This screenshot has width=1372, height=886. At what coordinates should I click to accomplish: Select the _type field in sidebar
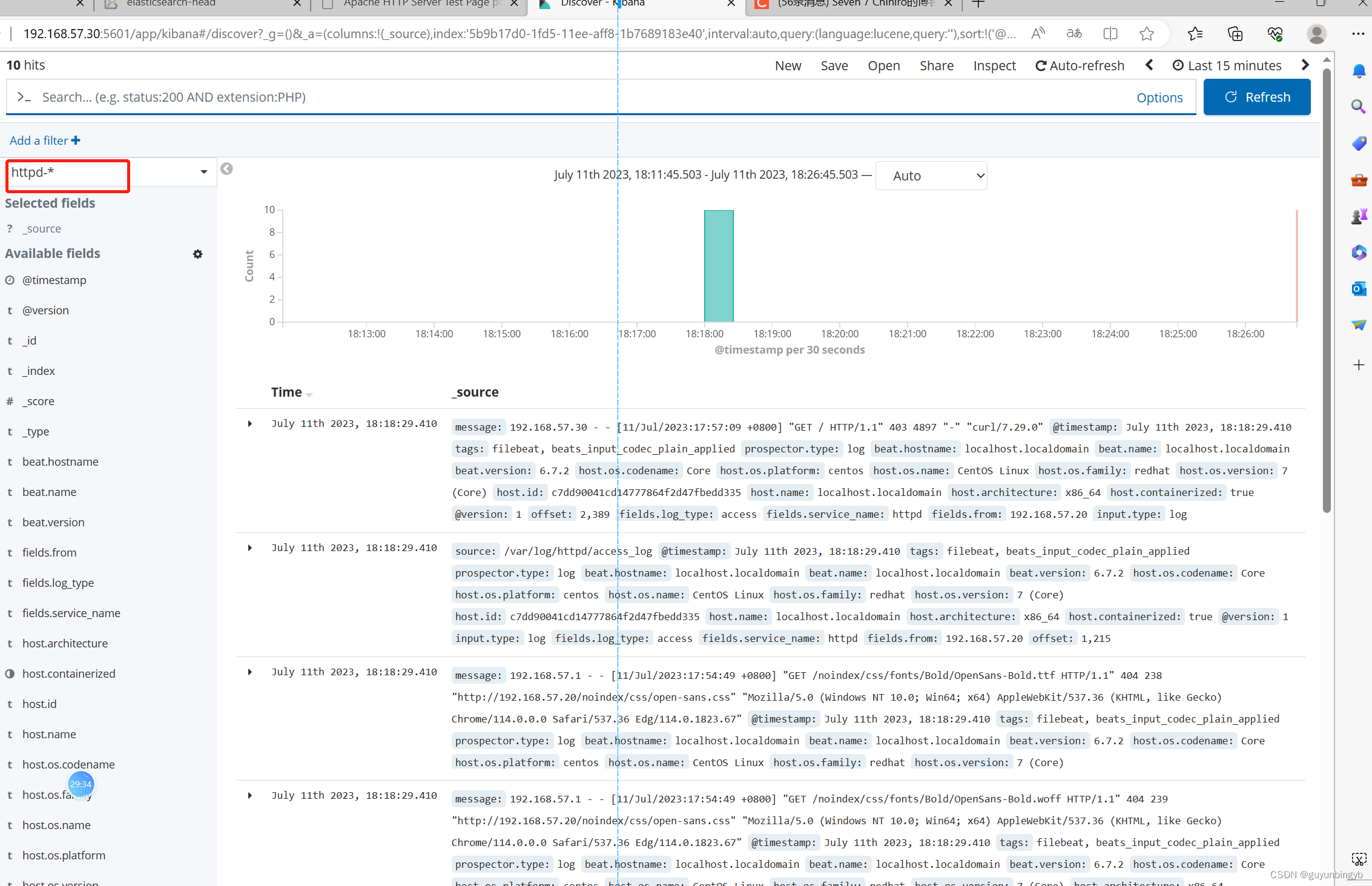coord(36,432)
